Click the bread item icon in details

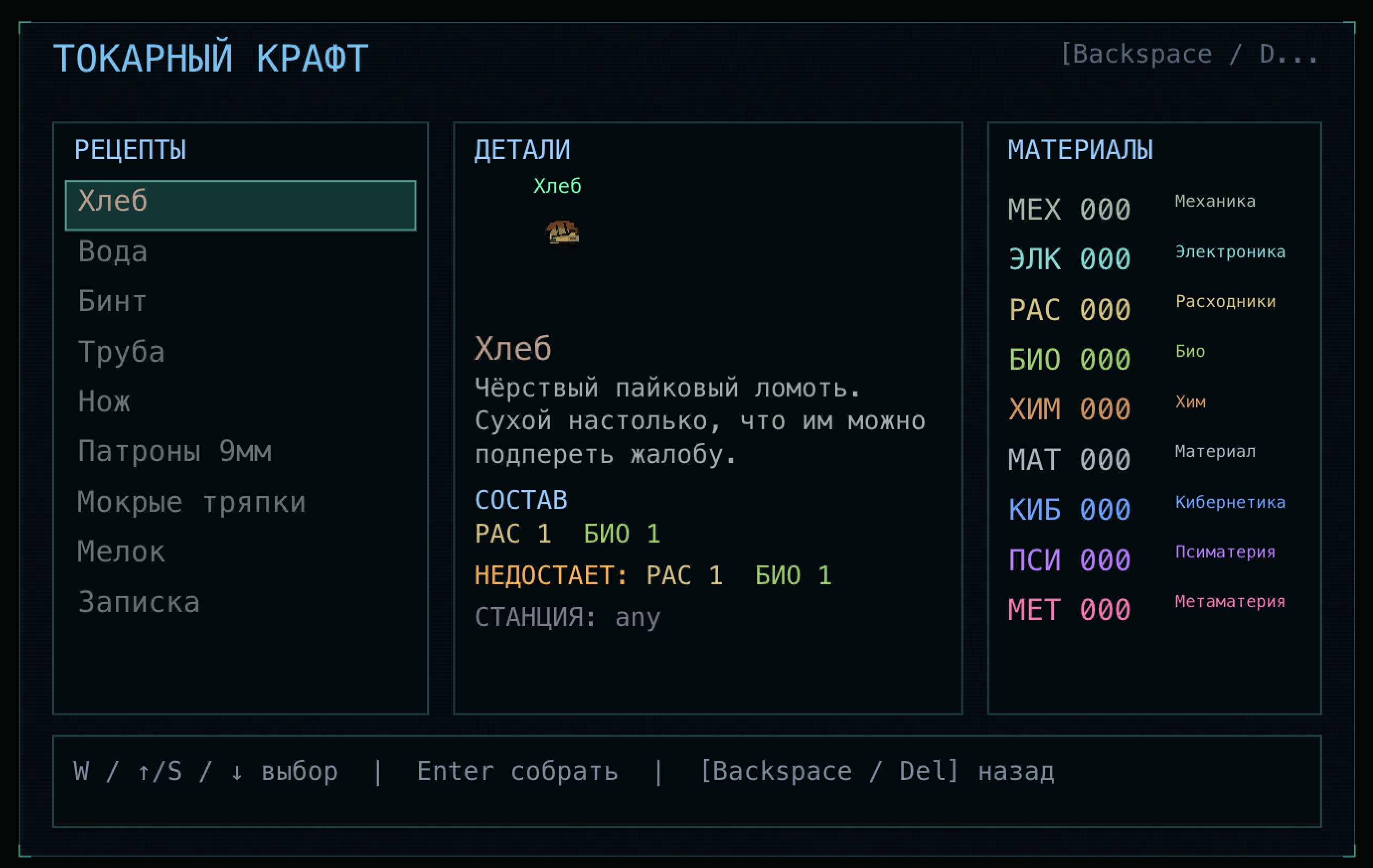click(x=562, y=232)
